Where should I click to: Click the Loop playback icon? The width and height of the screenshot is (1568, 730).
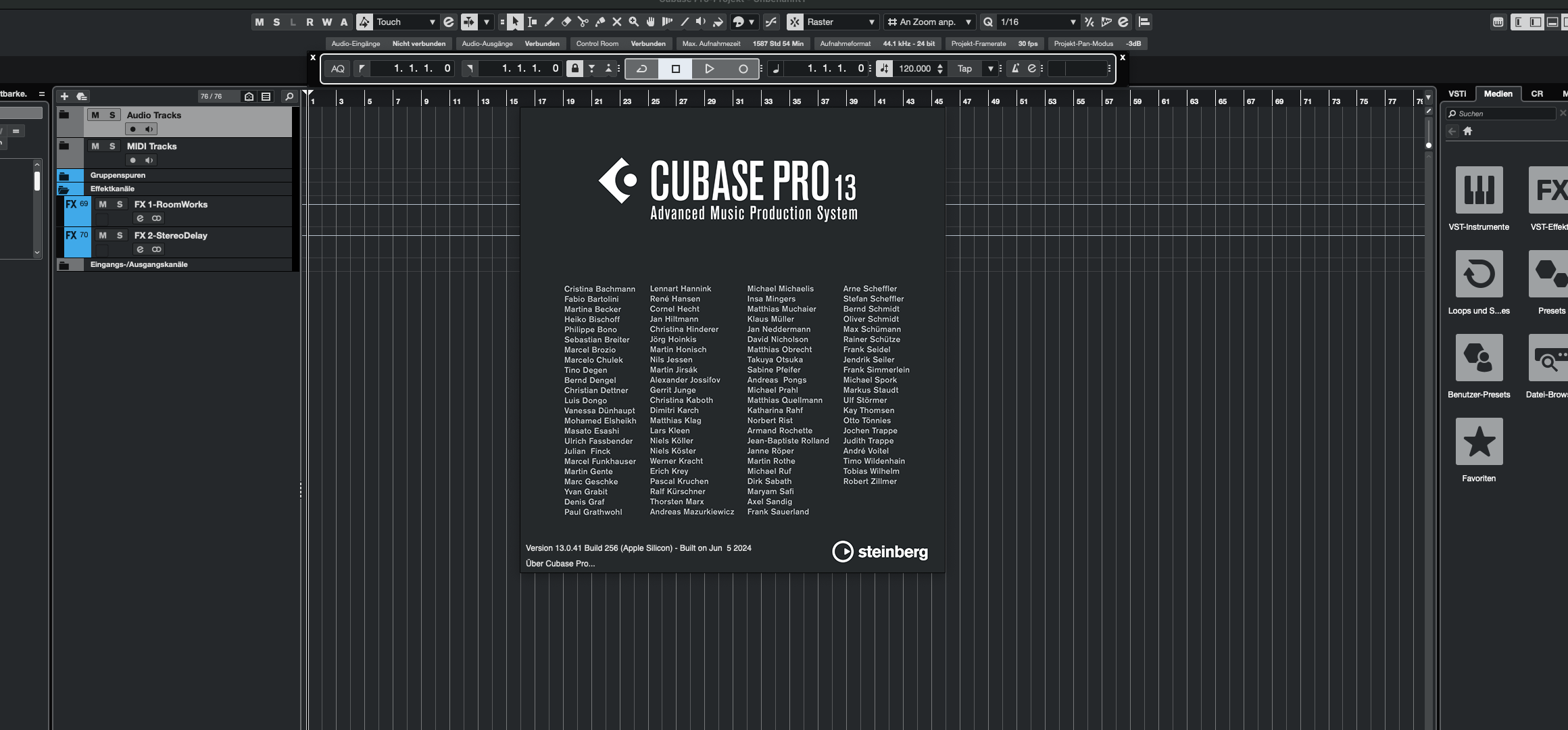coord(641,68)
